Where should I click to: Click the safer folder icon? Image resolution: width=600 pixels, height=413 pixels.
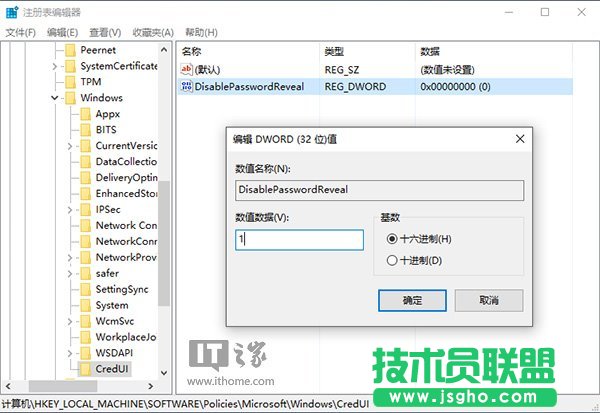coord(86,273)
